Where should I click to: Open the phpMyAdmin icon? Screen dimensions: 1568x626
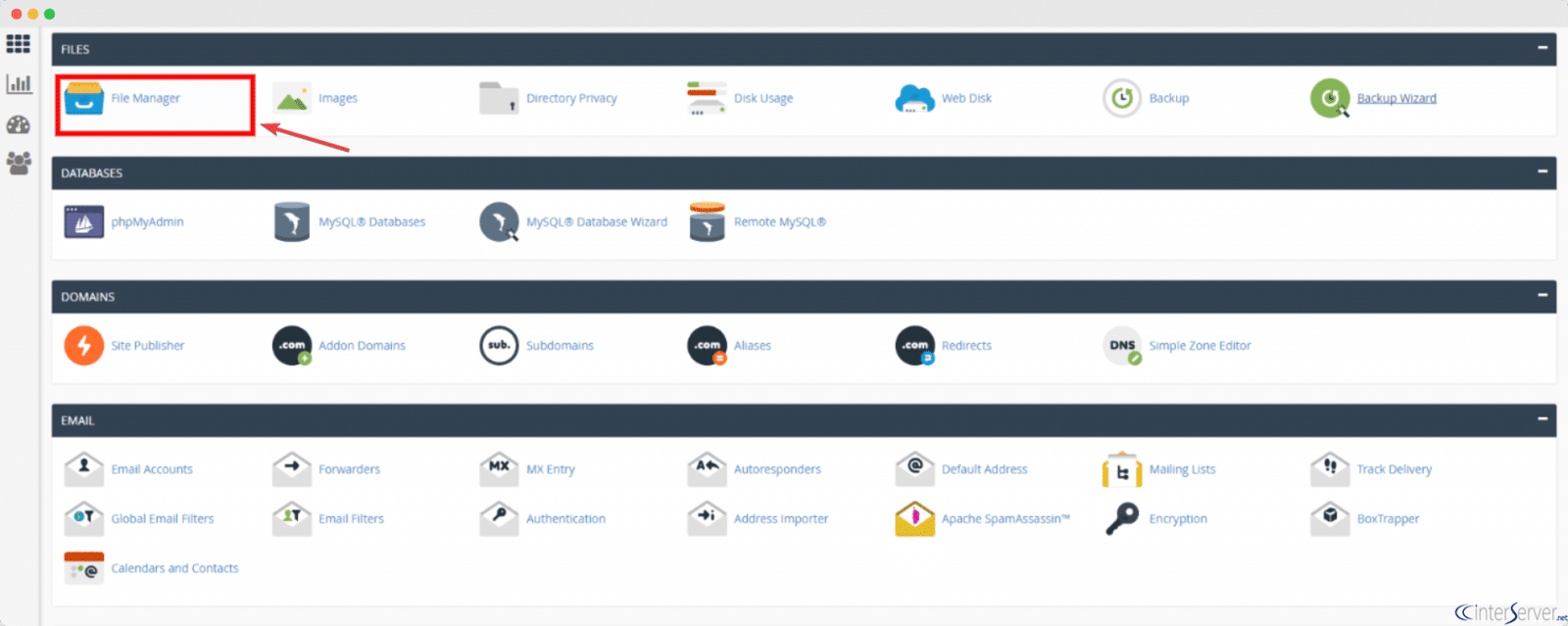pos(83,222)
